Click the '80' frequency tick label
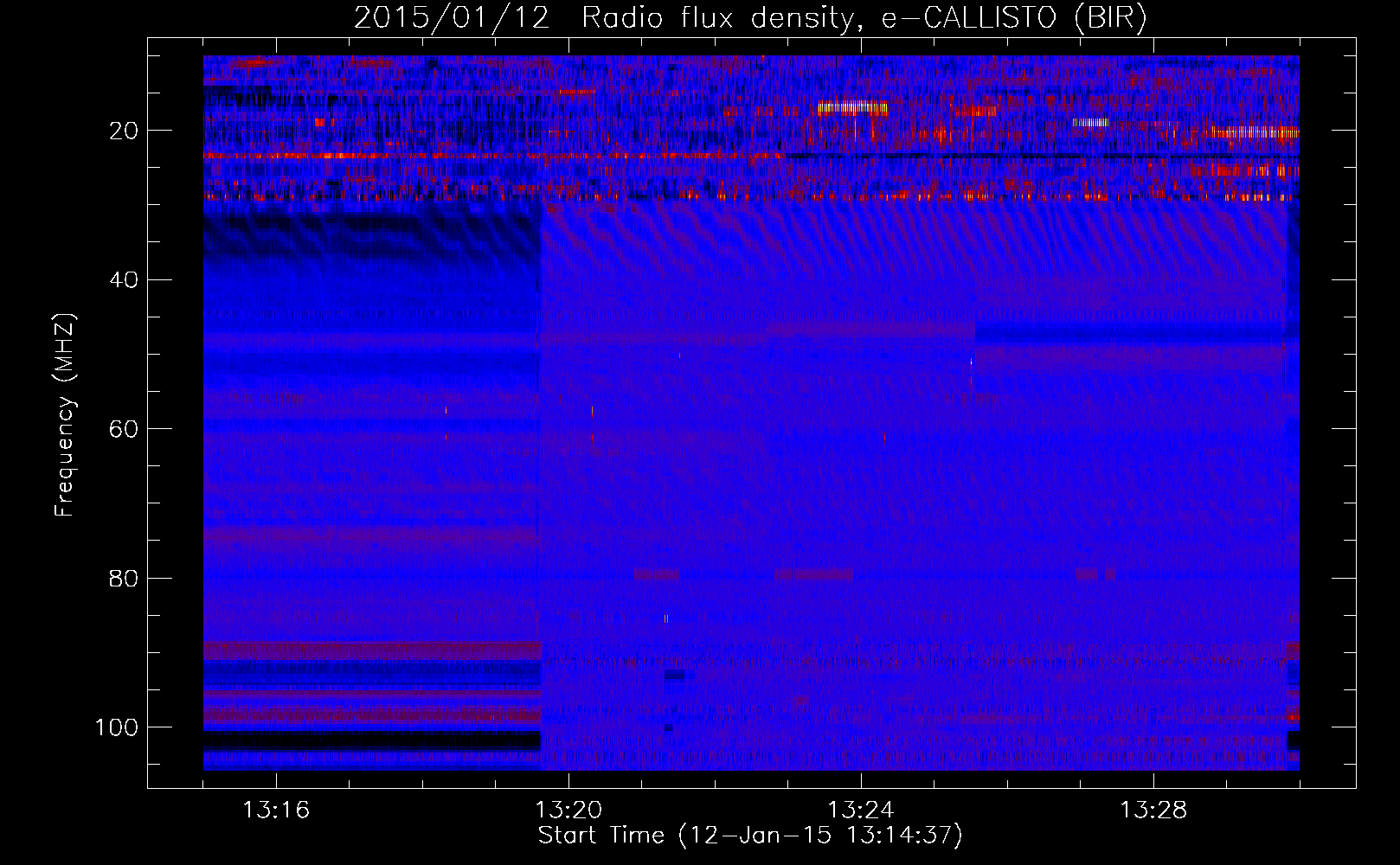The height and width of the screenshot is (865, 1400). 125,578
